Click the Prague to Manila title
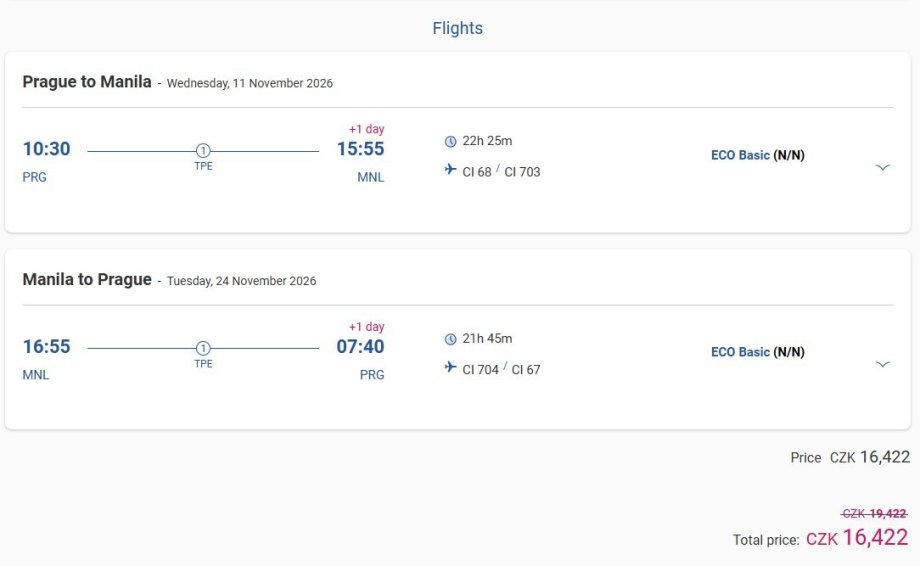920x566 pixels. pos(87,82)
